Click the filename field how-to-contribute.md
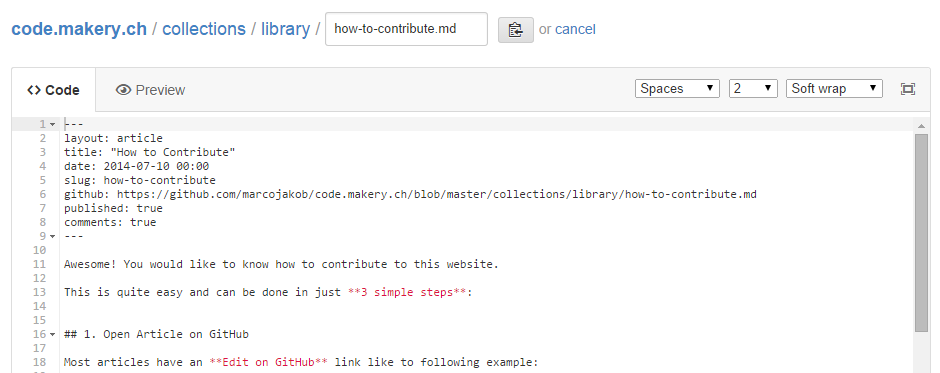Image resolution: width=940 pixels, height=373 pixels. tap(406, 29)
